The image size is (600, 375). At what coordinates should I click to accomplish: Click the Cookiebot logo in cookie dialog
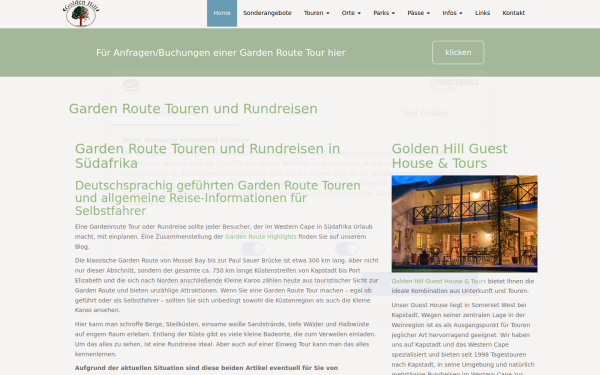pyautogui.click(x=130, y=85)
